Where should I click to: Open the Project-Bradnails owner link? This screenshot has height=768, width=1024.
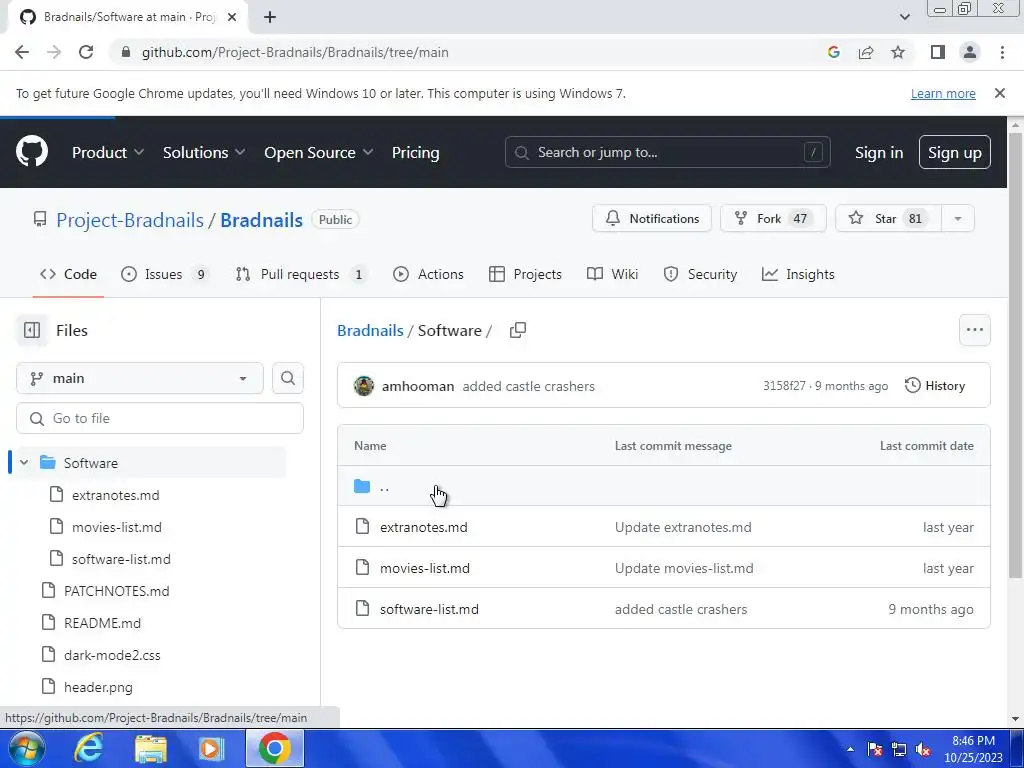130,220
